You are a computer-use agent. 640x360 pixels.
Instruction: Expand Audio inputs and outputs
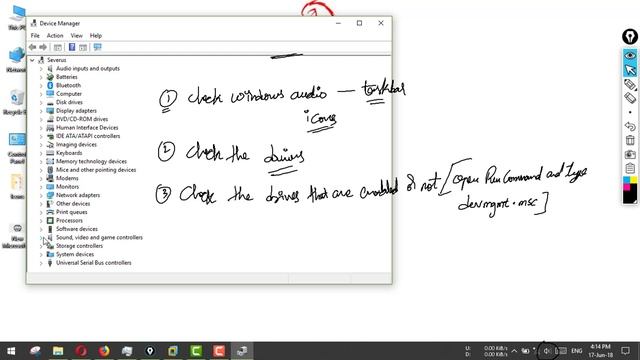(x=41, y=69)
